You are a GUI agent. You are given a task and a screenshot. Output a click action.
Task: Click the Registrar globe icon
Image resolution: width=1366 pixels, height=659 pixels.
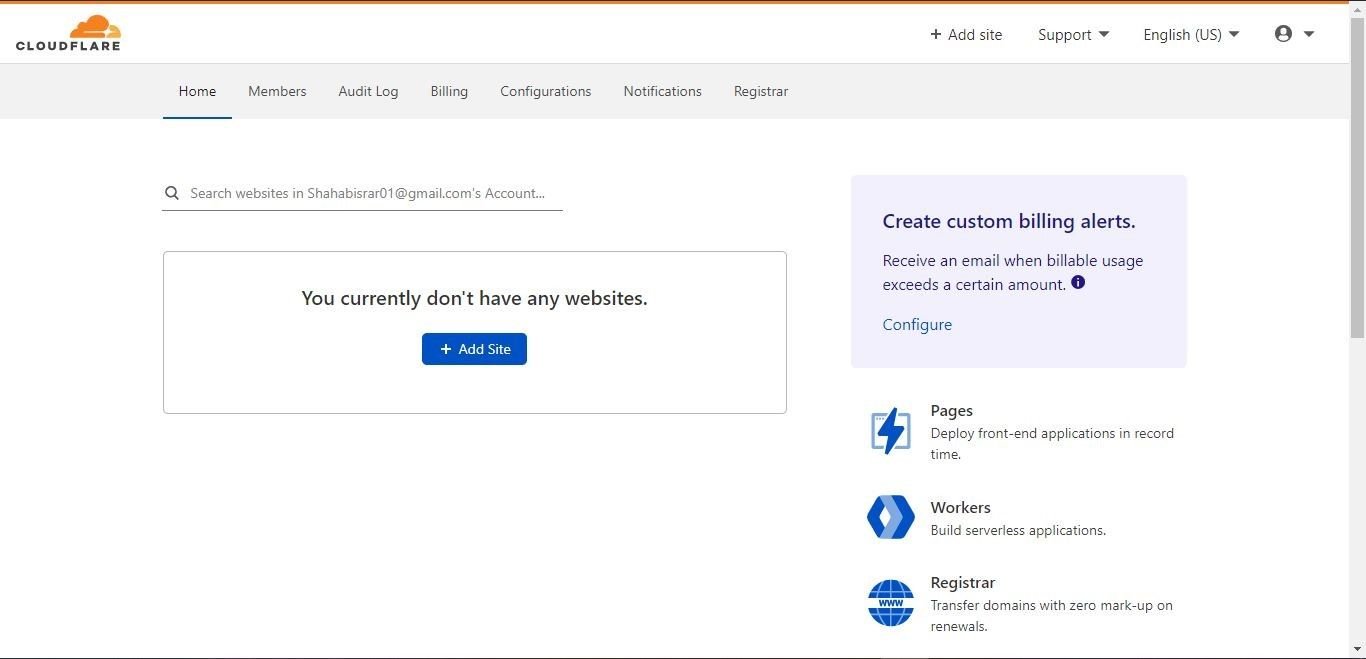(890, 603)
